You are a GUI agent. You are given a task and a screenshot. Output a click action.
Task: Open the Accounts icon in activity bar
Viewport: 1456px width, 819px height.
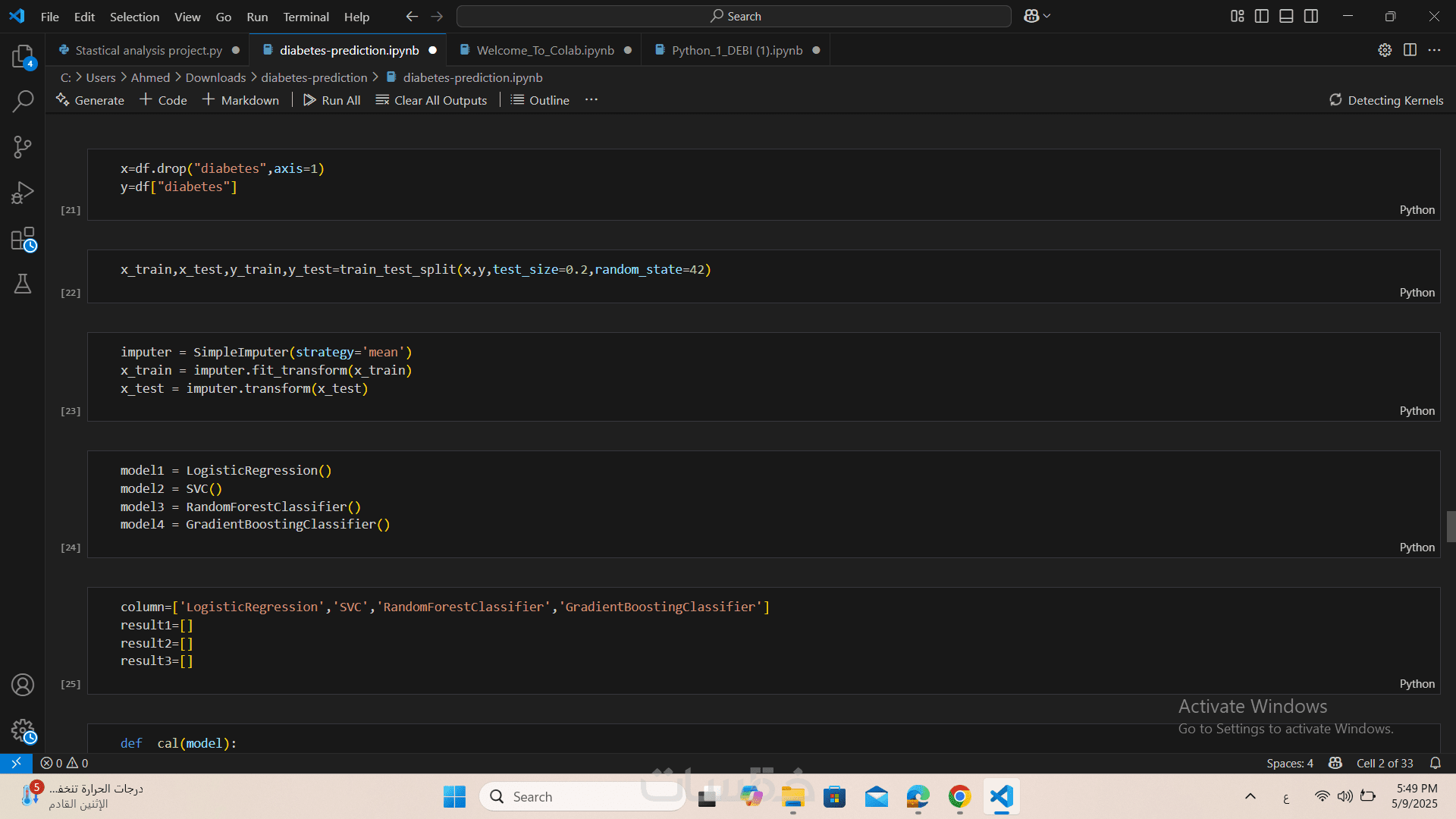23,685
